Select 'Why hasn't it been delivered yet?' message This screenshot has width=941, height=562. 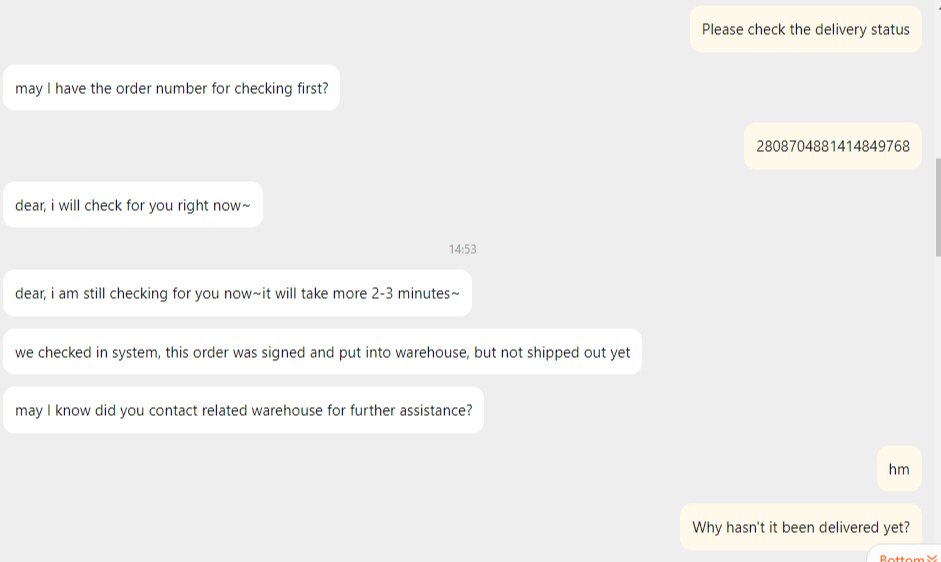[x=800, y=527]
